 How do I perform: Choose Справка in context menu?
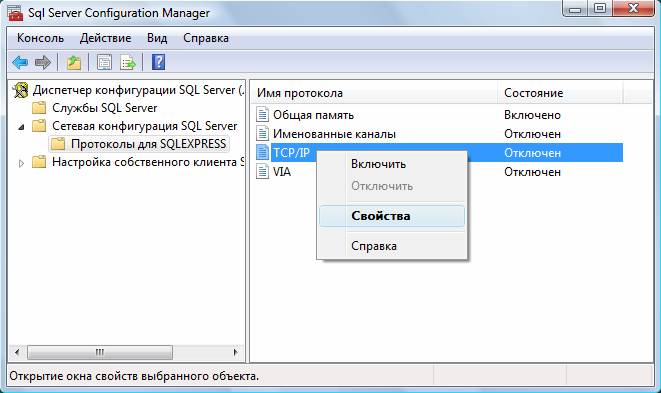tap(373, 246)
